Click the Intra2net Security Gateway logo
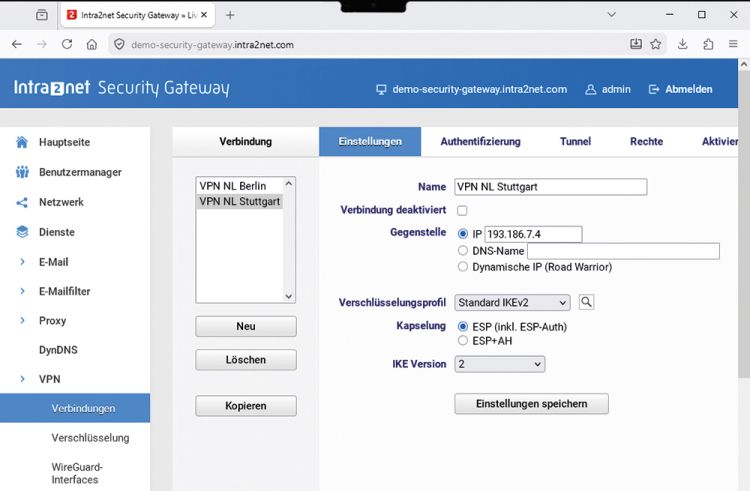Screen dimensions: 750x491 click(121, 88)
